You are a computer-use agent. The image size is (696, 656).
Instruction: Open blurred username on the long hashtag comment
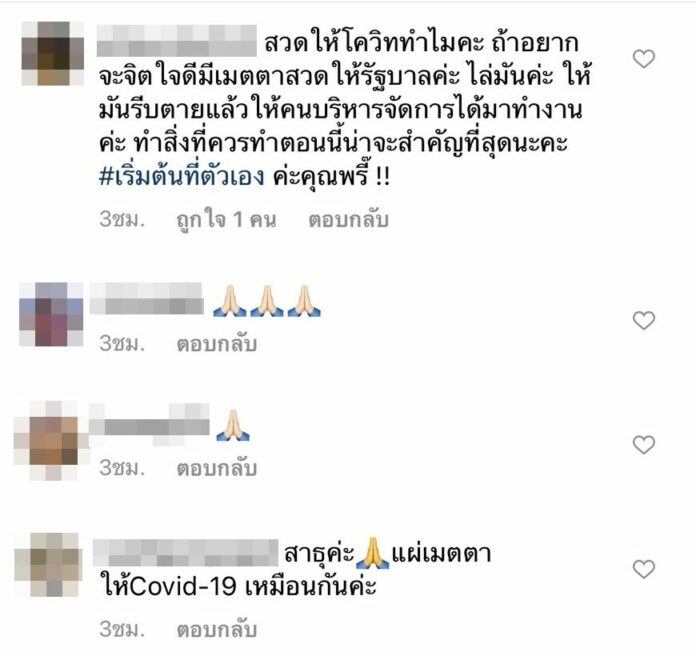[x=177, y=41]
